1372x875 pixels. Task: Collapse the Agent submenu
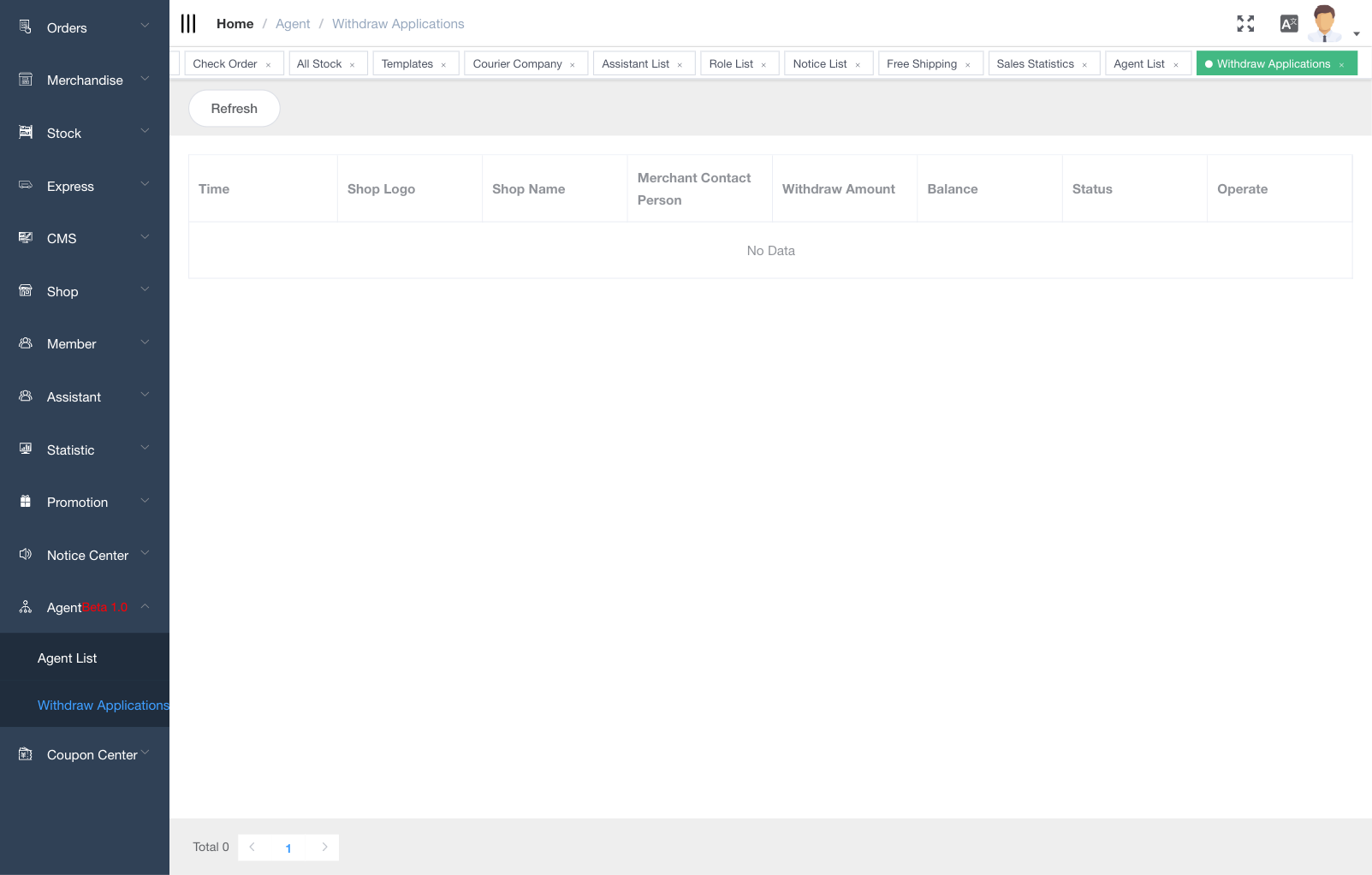point(145,605)
